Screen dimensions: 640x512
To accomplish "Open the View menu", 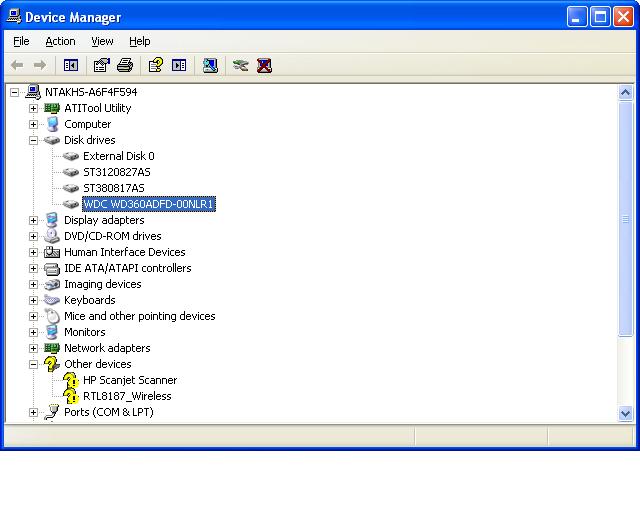I will [102, 41].
